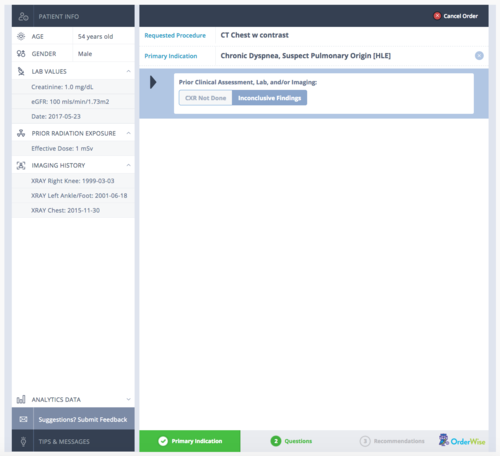Click the Patient Info person icon
Viewport: 500px width, 456px height.
click(23, 16)
